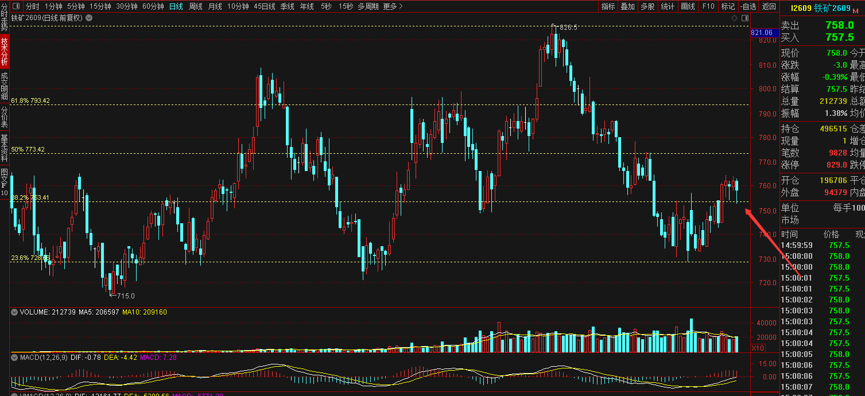
Task: Open the MACD(12,26,9) indicator dropdown arrow
Action: click(15, 358)
